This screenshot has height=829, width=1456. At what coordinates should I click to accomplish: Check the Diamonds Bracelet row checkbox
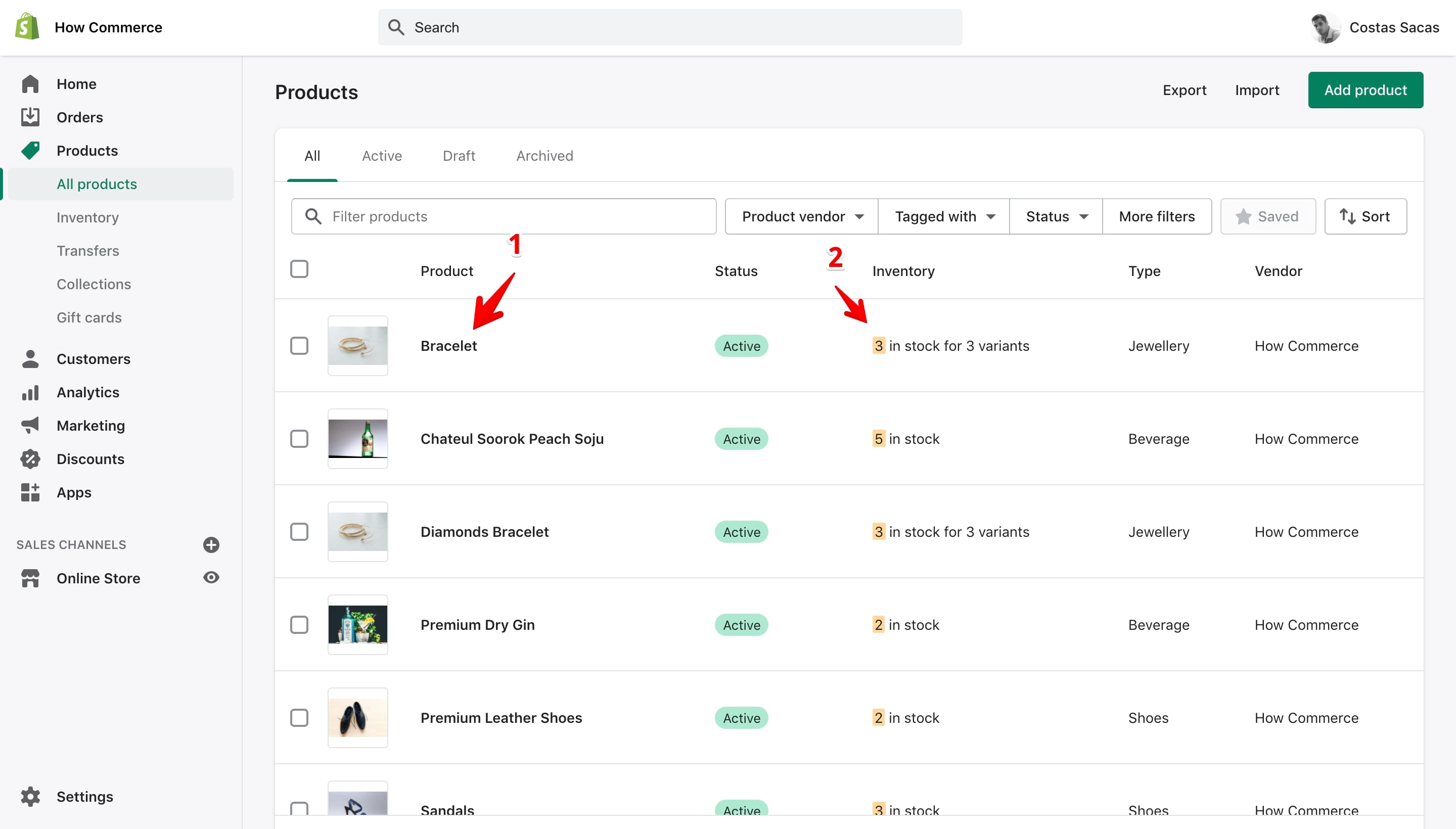(x=299, y=532)
